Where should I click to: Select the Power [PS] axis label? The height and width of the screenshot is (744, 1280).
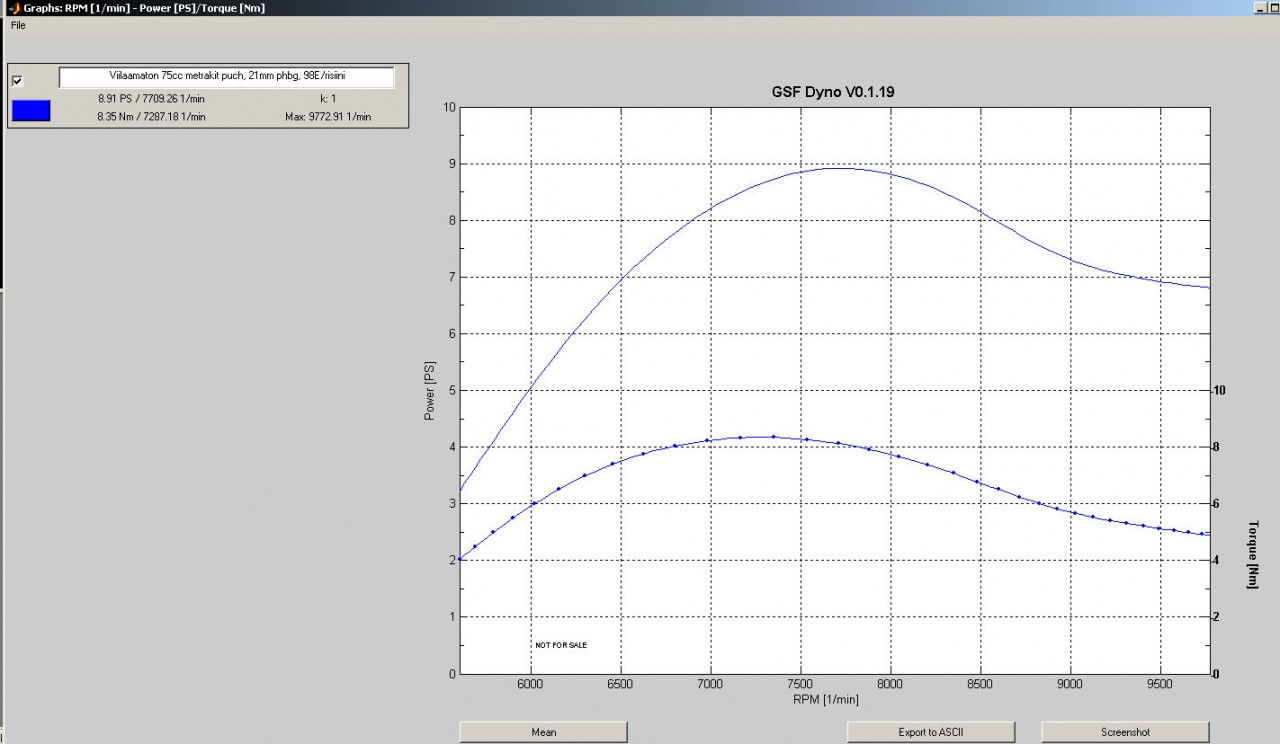(x=430, y=390)
